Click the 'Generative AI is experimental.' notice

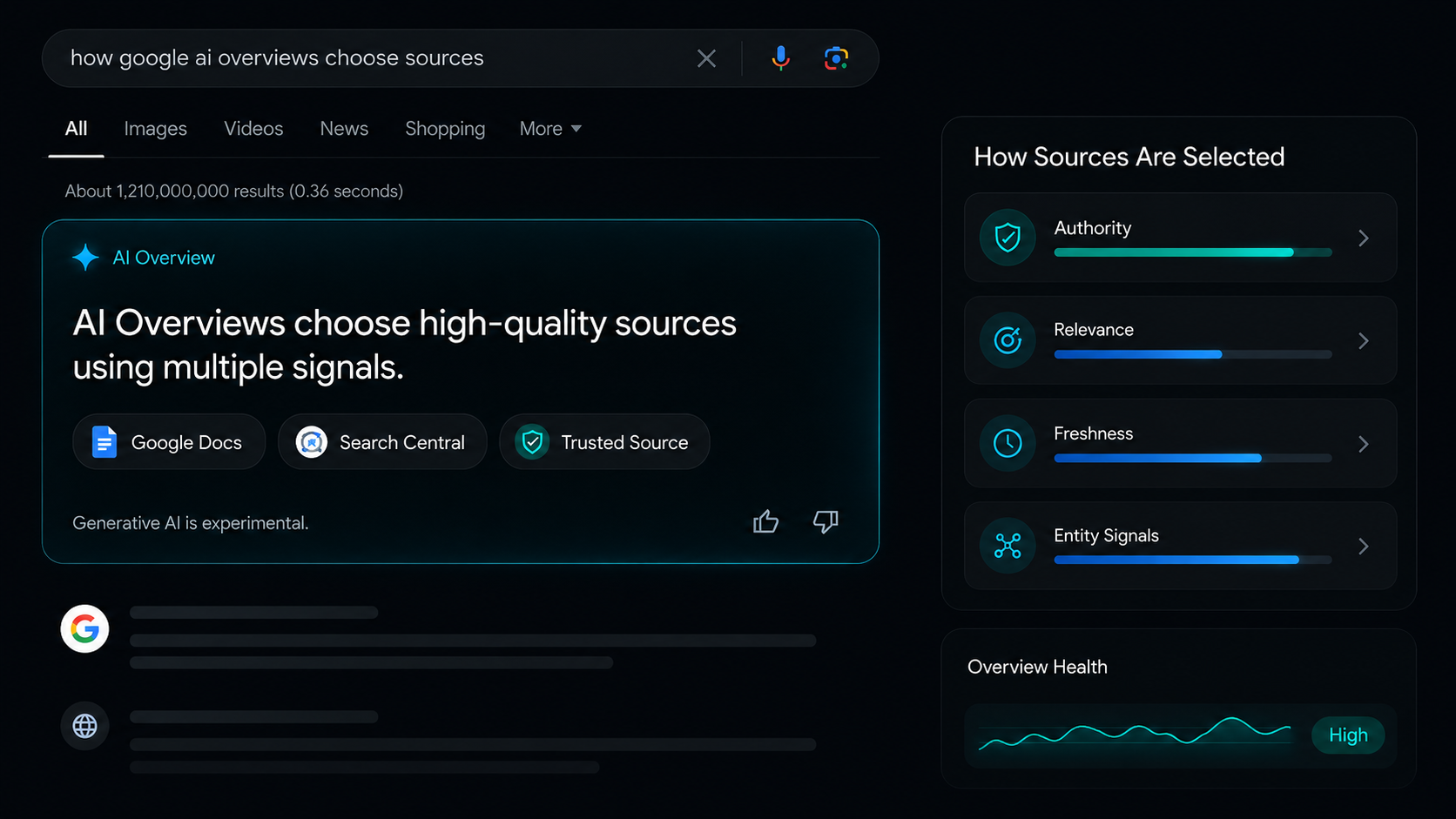pos(191,523)
